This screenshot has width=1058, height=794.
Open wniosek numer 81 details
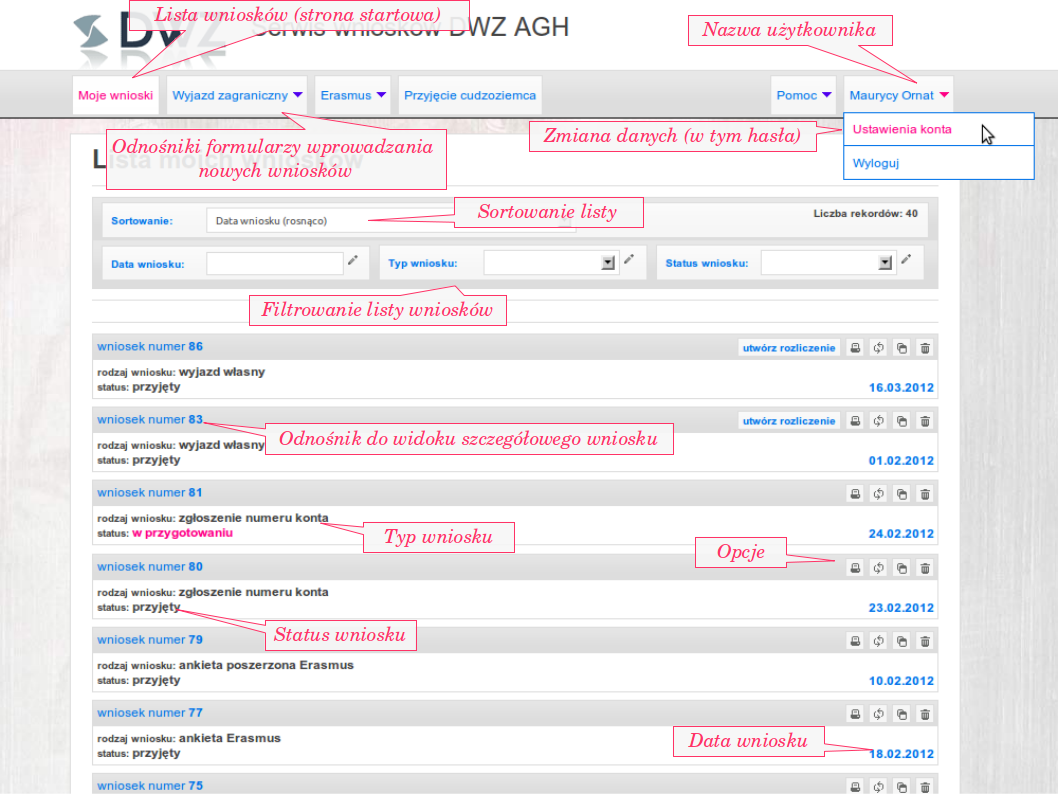(150, 492)
